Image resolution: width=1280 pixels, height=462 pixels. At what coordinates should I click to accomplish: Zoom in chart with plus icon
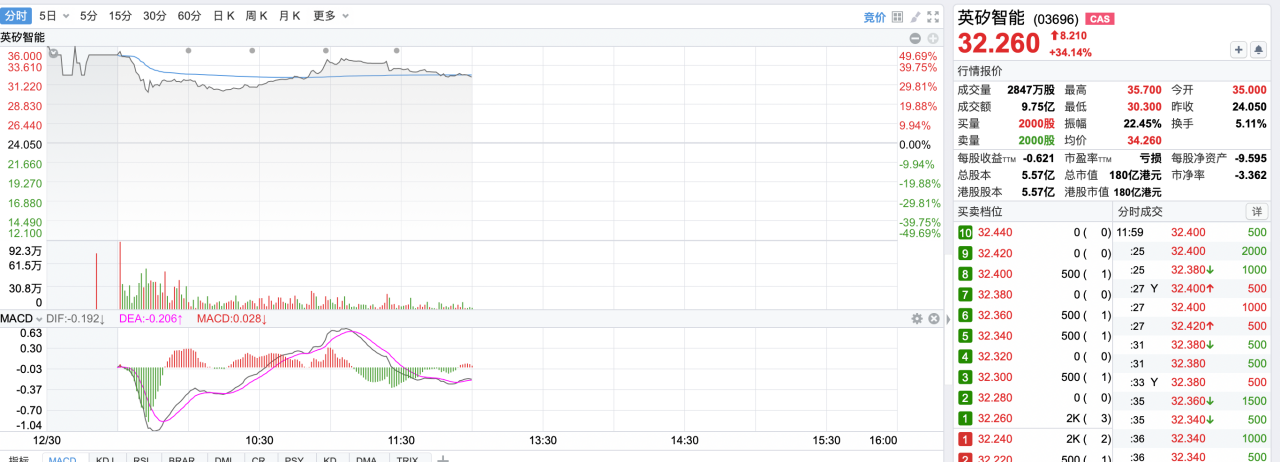coord(932,38)
